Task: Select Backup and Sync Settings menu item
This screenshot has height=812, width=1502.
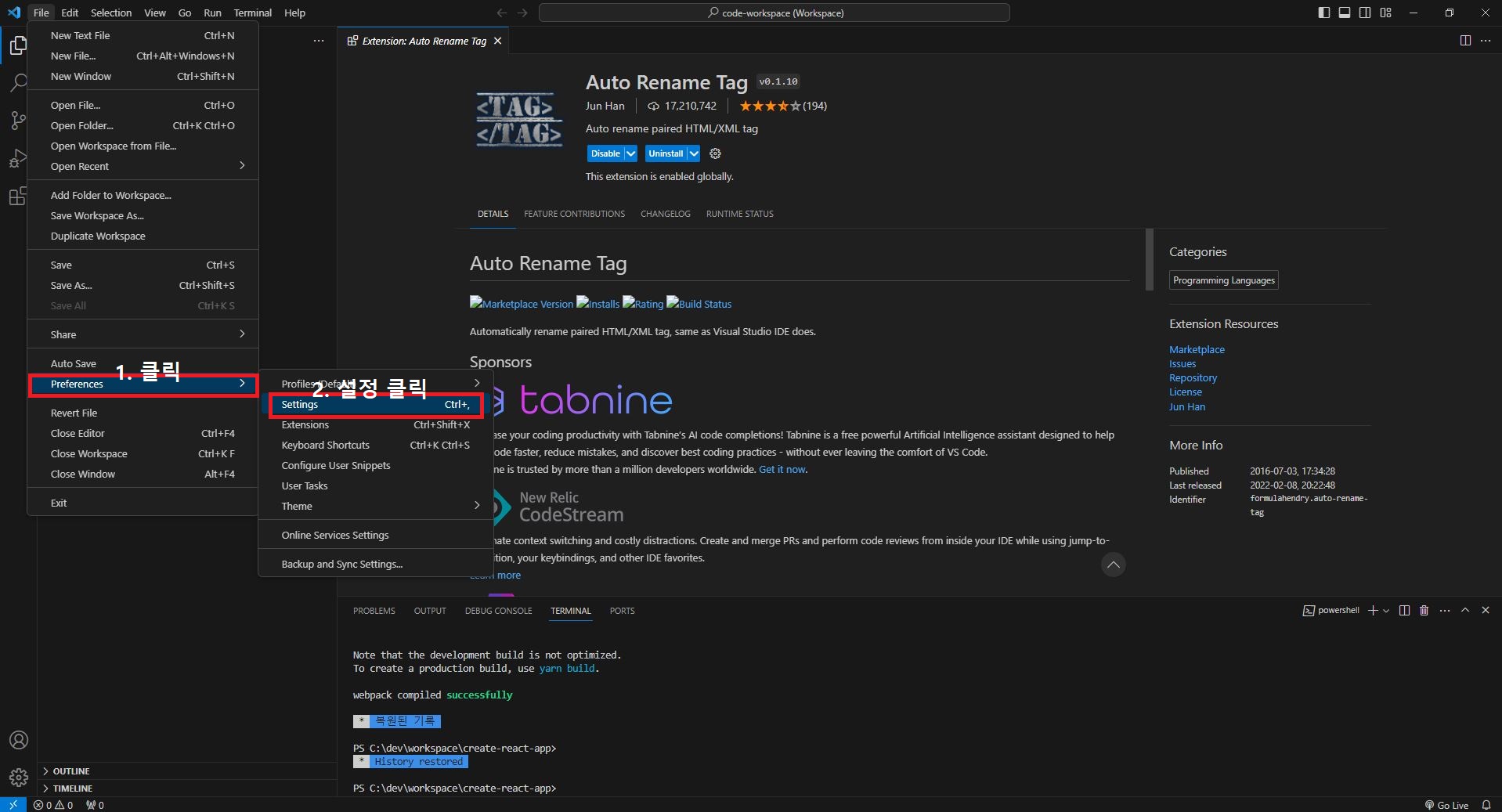Action: point(376,564)
